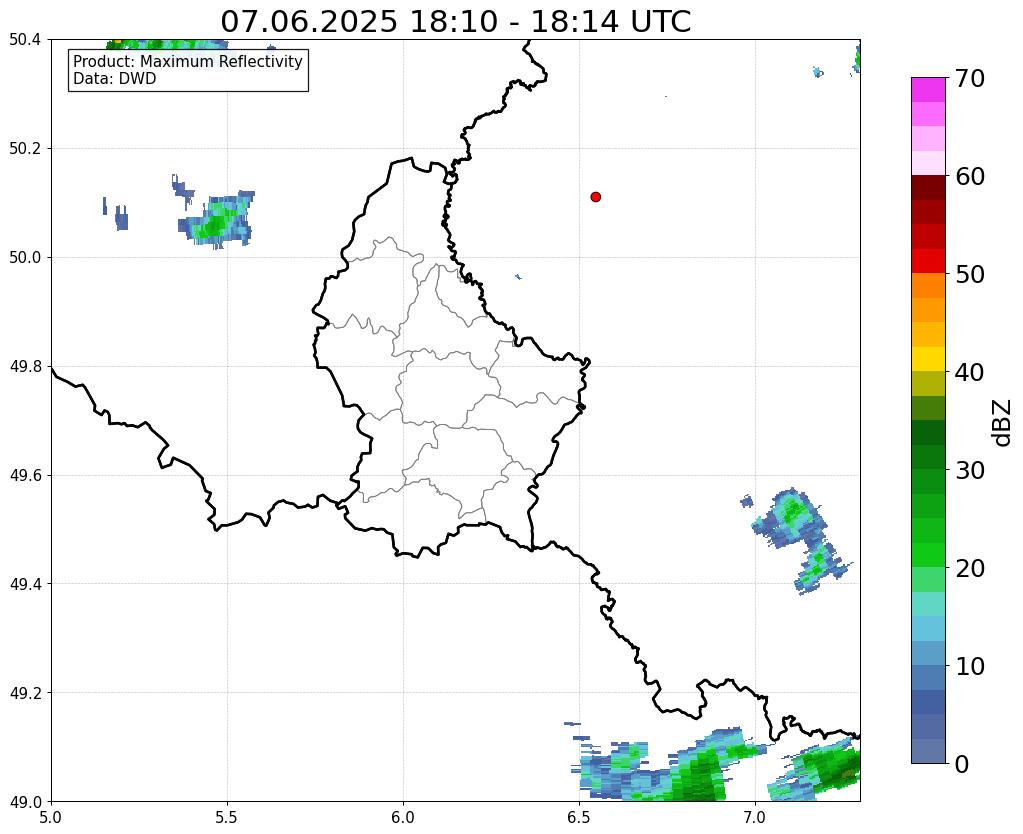Click the red station marker dot
1023x834 pixels.
coord(595,197)
